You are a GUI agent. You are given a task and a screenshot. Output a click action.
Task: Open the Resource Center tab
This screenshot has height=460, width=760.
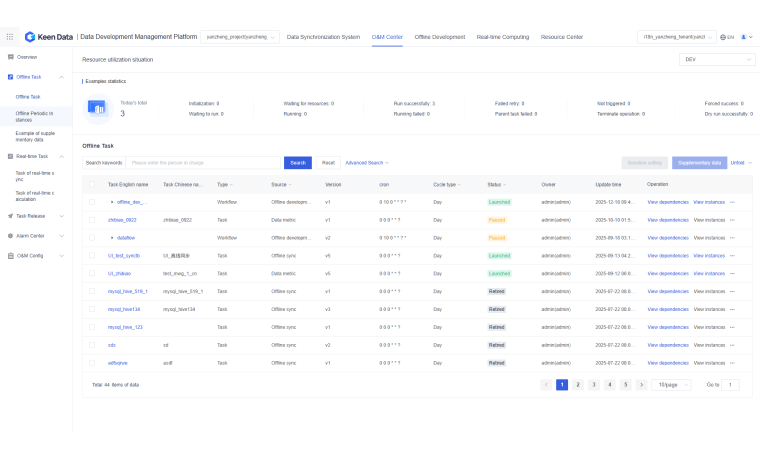[x=561, y=37]
